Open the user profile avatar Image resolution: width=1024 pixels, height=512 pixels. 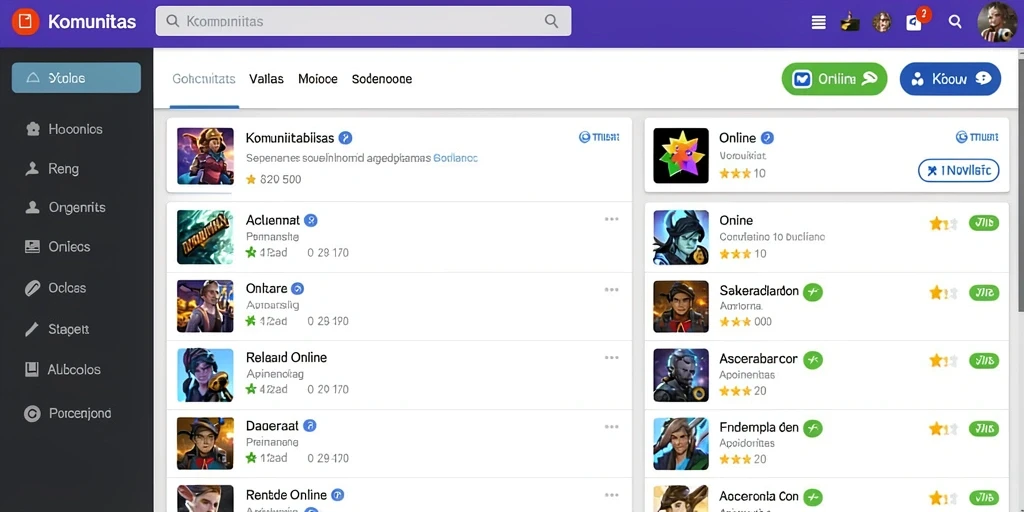tap(997, 22)
